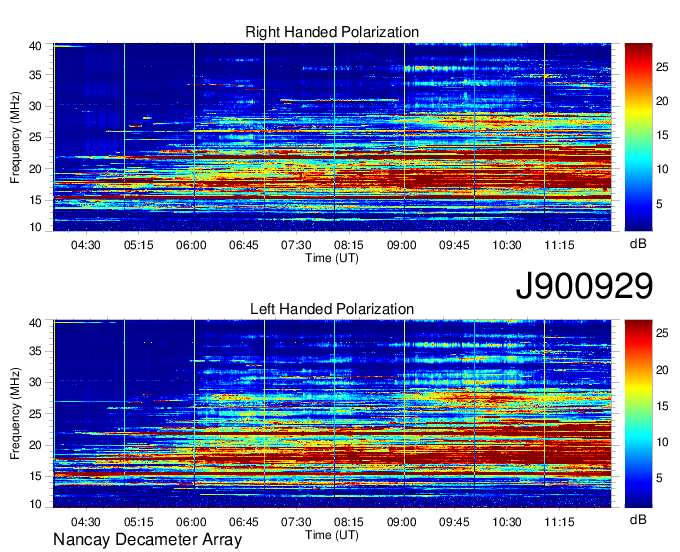Viewport: 680px width, 552px height.
Task: Click the 30 MHz tick of Left Handed plot
Action: 35,382
